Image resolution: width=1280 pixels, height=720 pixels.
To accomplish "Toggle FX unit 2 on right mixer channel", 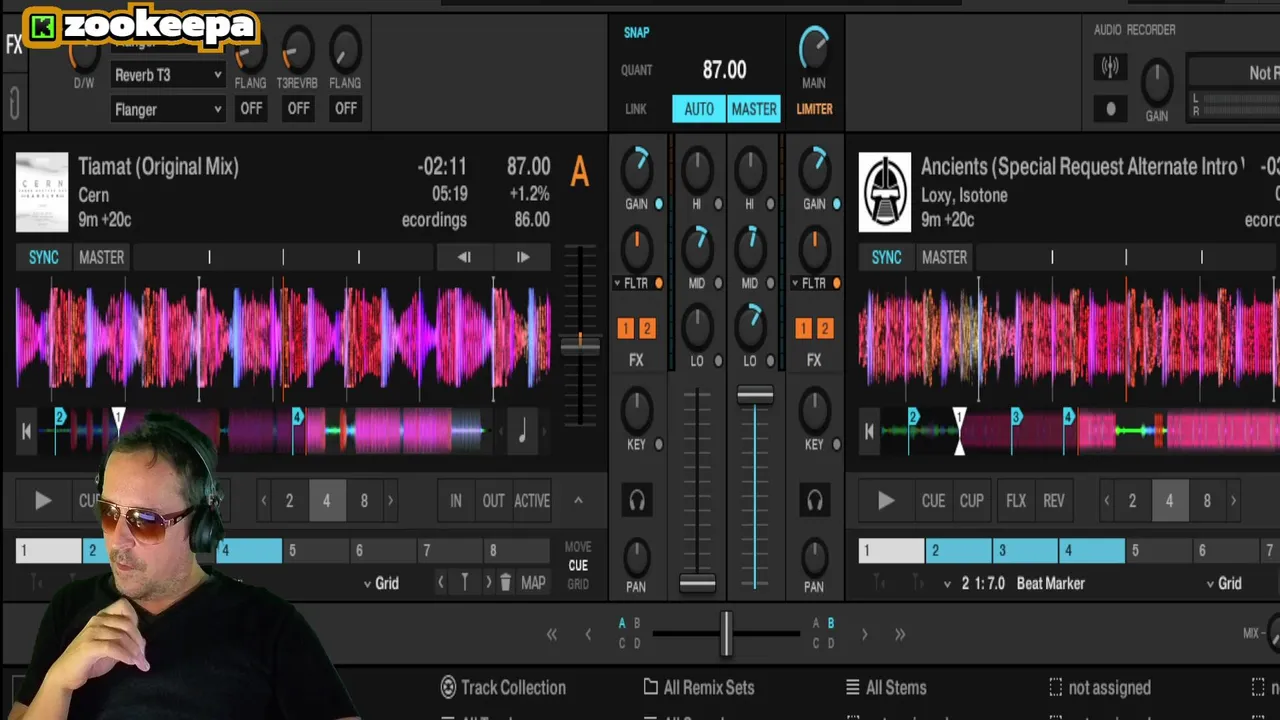I will pos(824,328).
